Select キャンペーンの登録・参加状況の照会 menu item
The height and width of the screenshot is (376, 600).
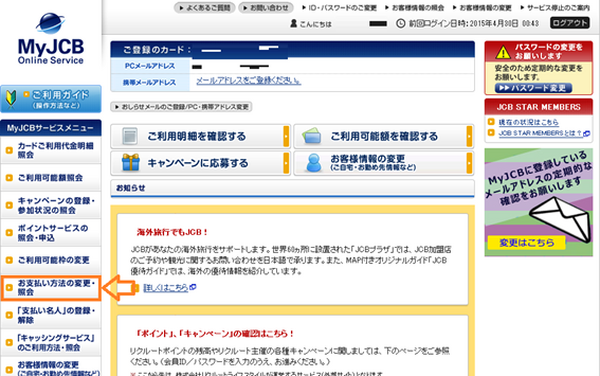pyautogui.click(x=51, y=205)
